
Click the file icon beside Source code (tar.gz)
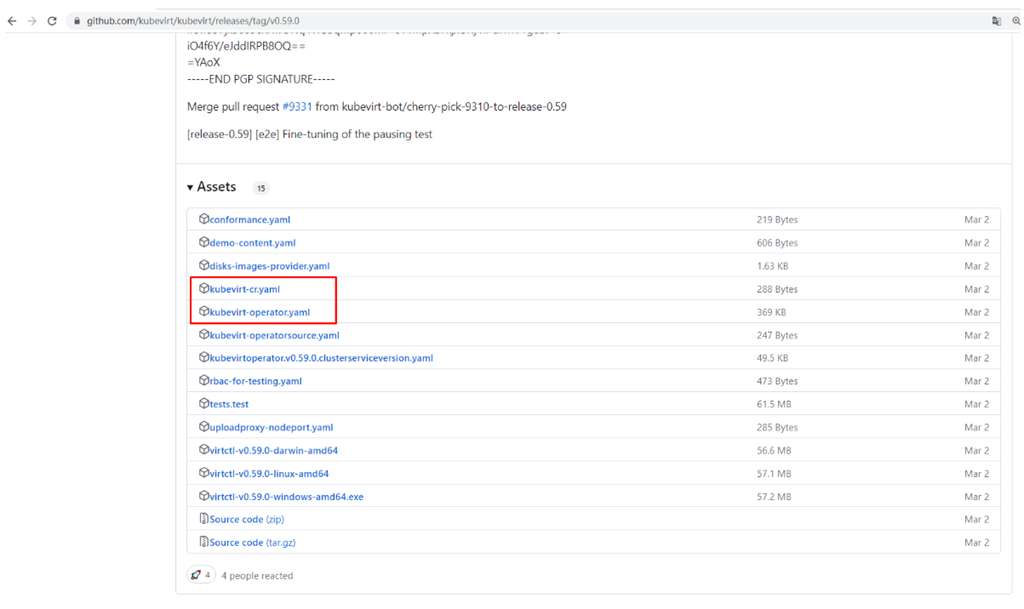pyautogui.click(x=204, y=542)
